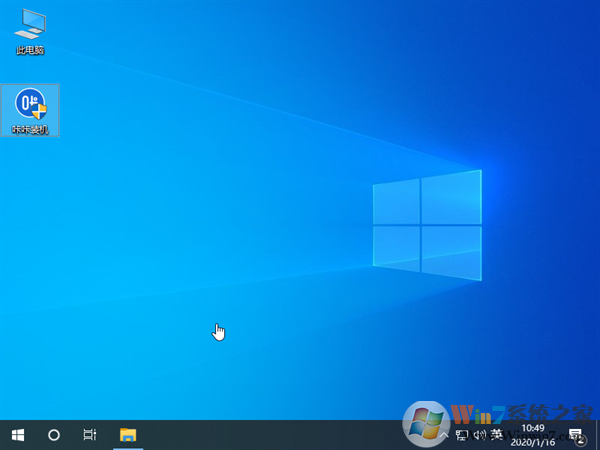Launch File Explorer from the taskbar

(128, 435)
